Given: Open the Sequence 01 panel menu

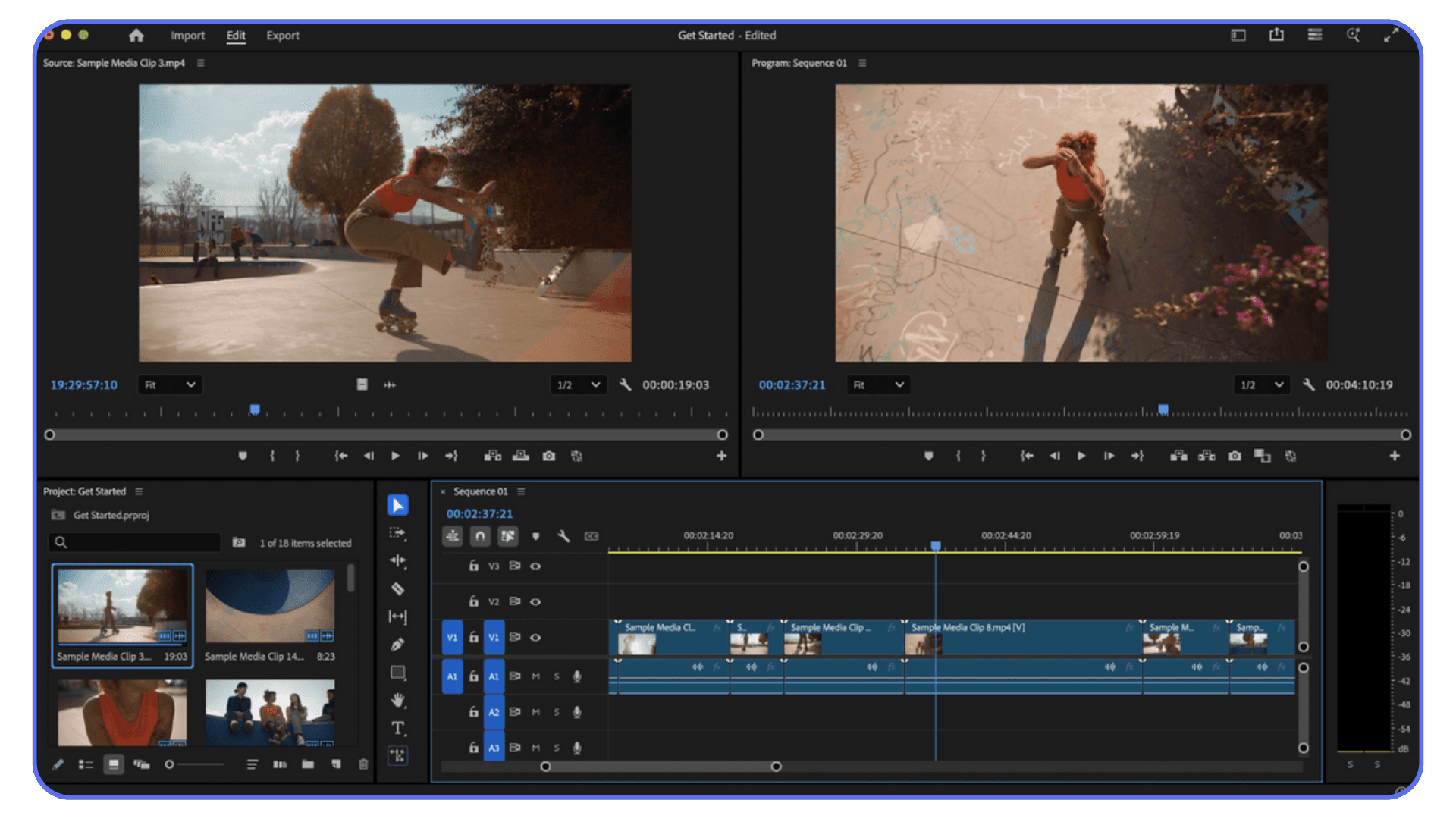Looking at the screenshot, I should [x=521, y=491].
